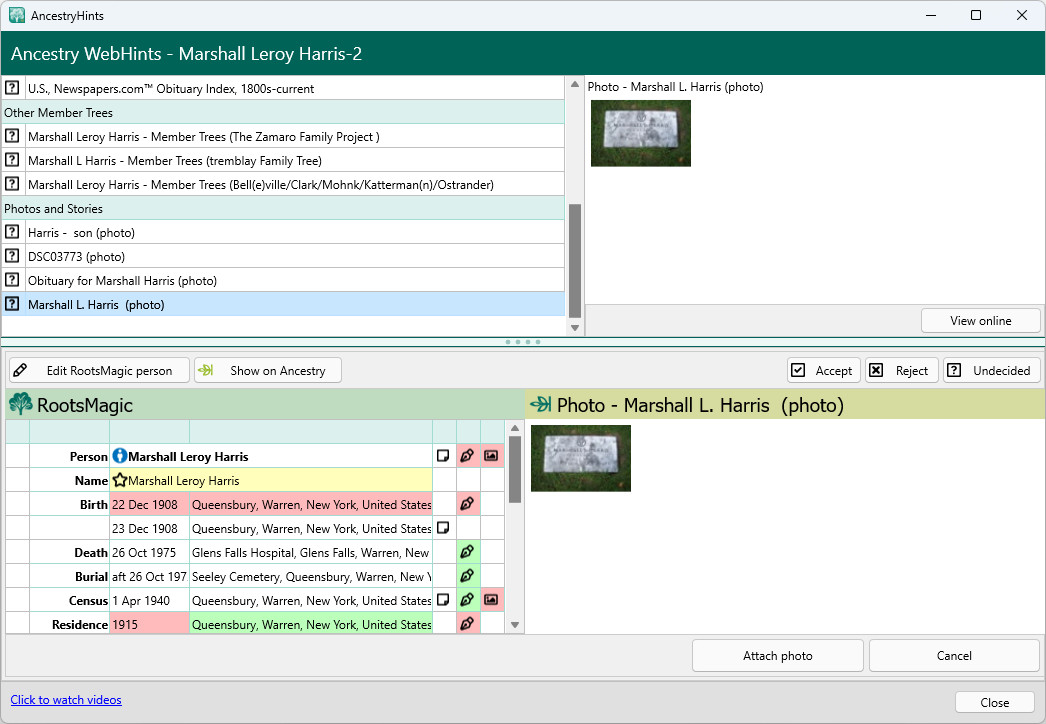Click the RootsMagic tree logo icon
The width and height of the screenshot is (1046, 724).
pyautogui.click(x=21, y=404)
